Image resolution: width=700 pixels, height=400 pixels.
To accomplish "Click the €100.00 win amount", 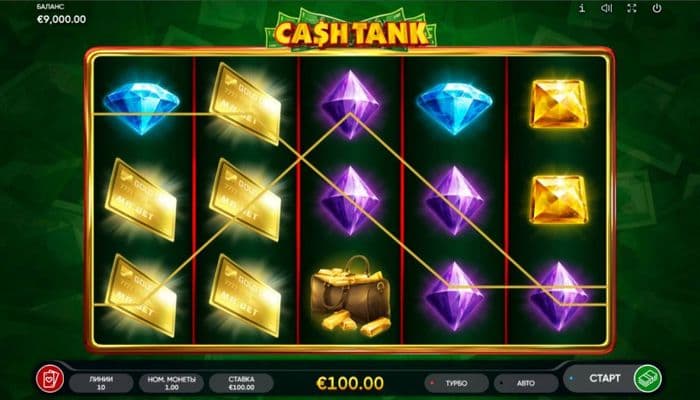I will 350,383.
